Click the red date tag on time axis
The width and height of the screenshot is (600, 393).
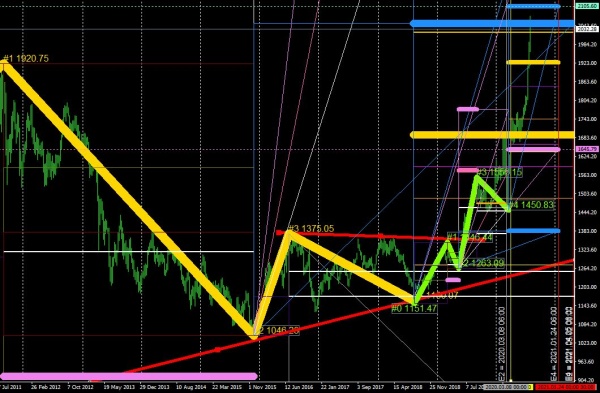coord(567,387)
